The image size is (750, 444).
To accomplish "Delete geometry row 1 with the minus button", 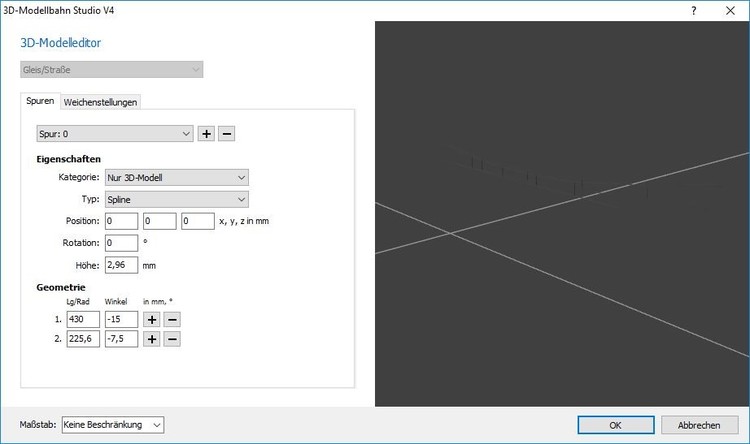I will pos(172,320).
